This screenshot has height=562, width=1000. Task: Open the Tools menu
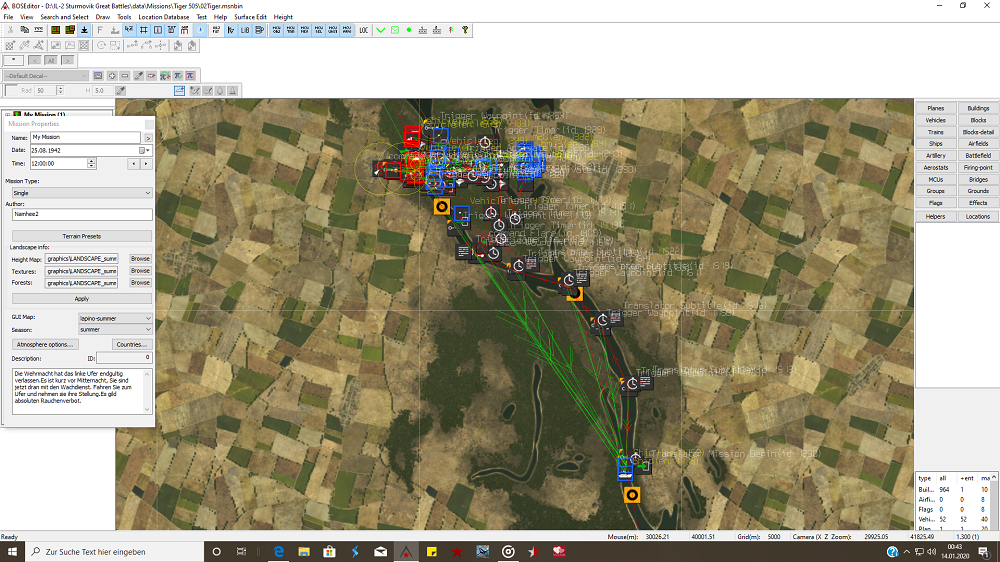click(x=124, y=17)
